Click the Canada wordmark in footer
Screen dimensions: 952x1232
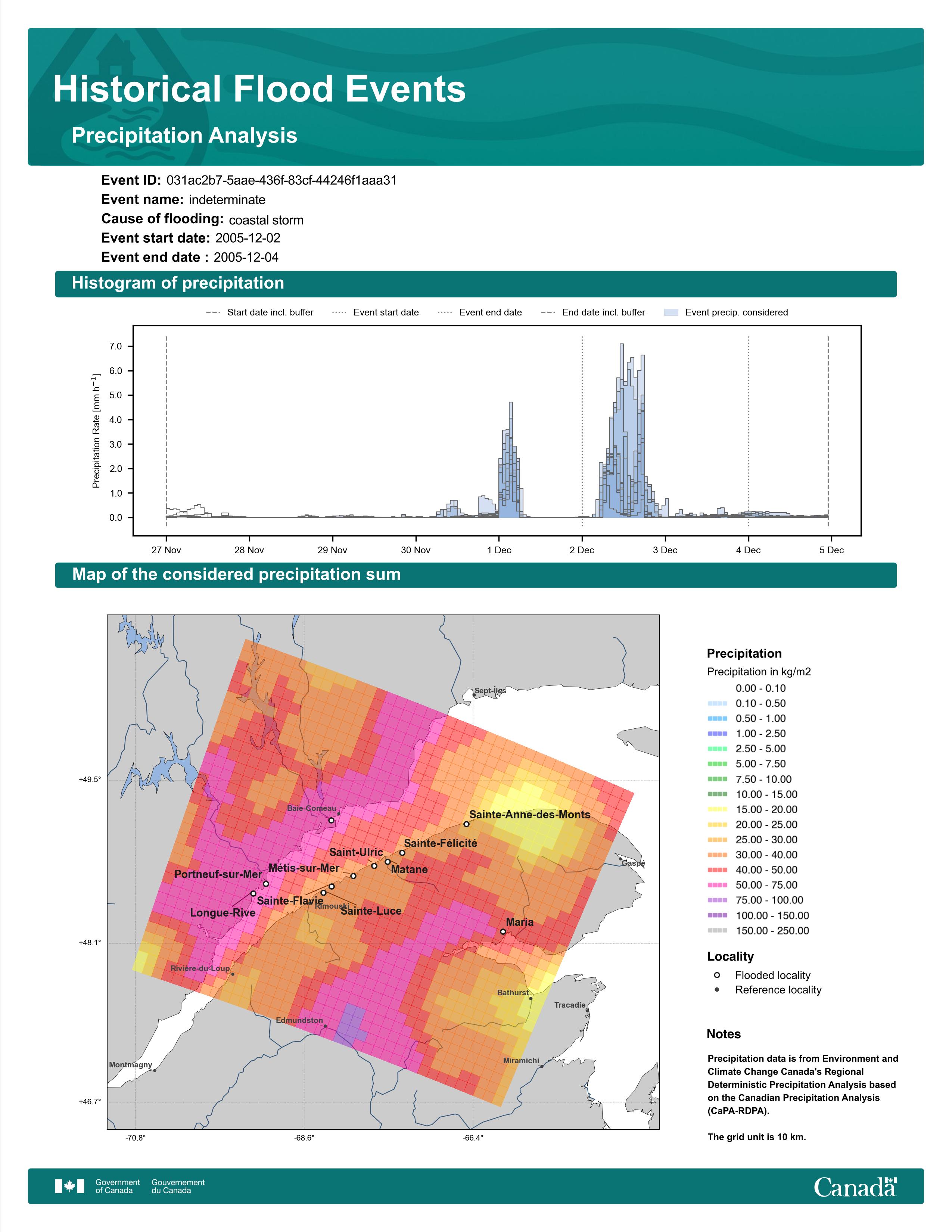tap(855, 1187)
